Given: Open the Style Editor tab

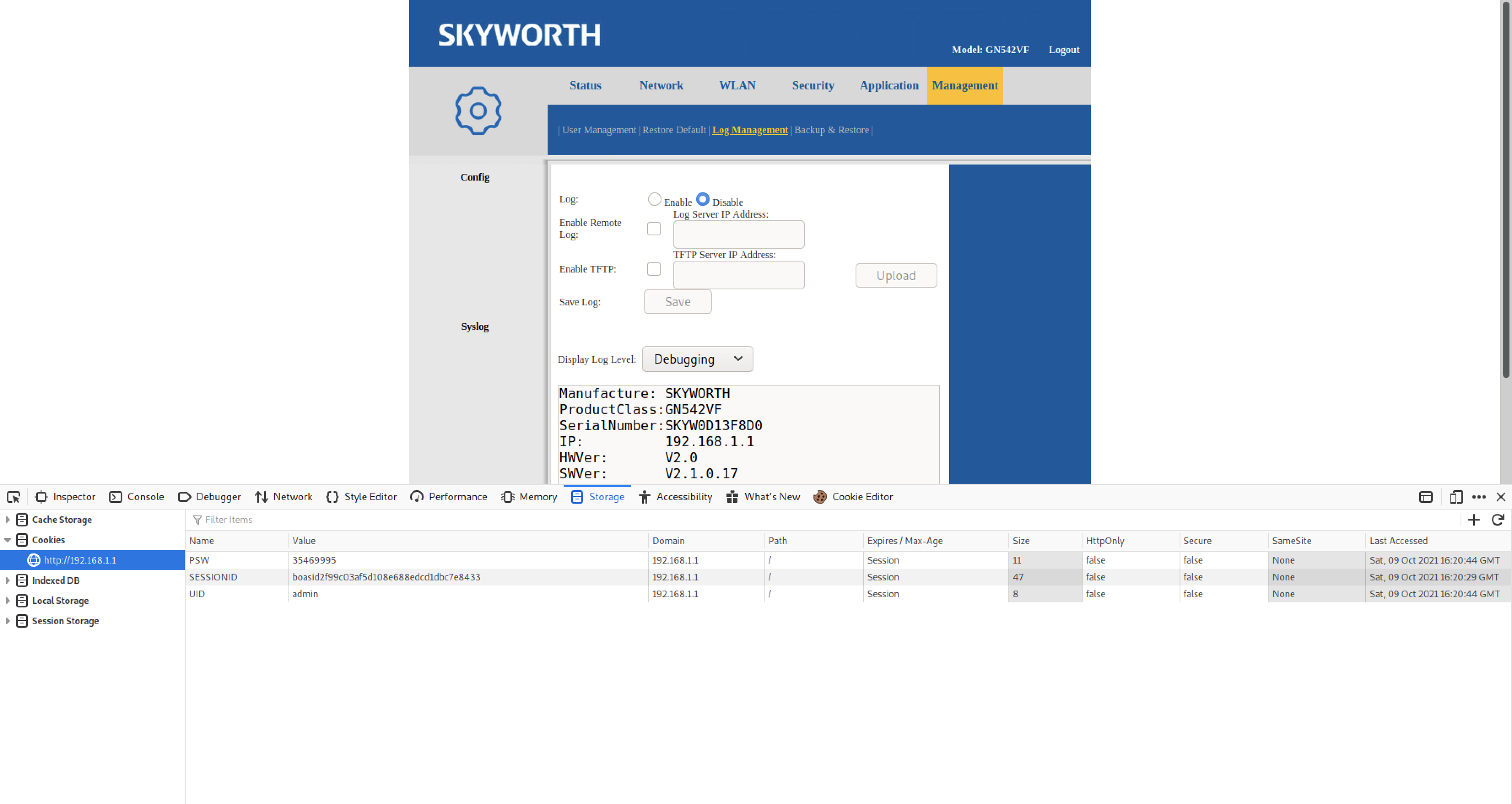Looking at the screenshot, I should coord(362,497).
